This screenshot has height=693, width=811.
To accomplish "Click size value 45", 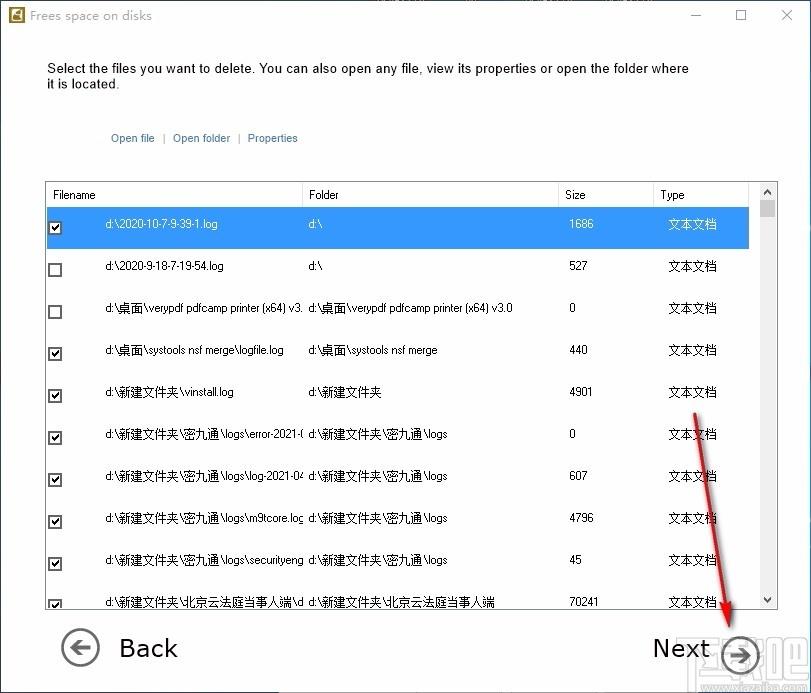I will click(575, 560).
